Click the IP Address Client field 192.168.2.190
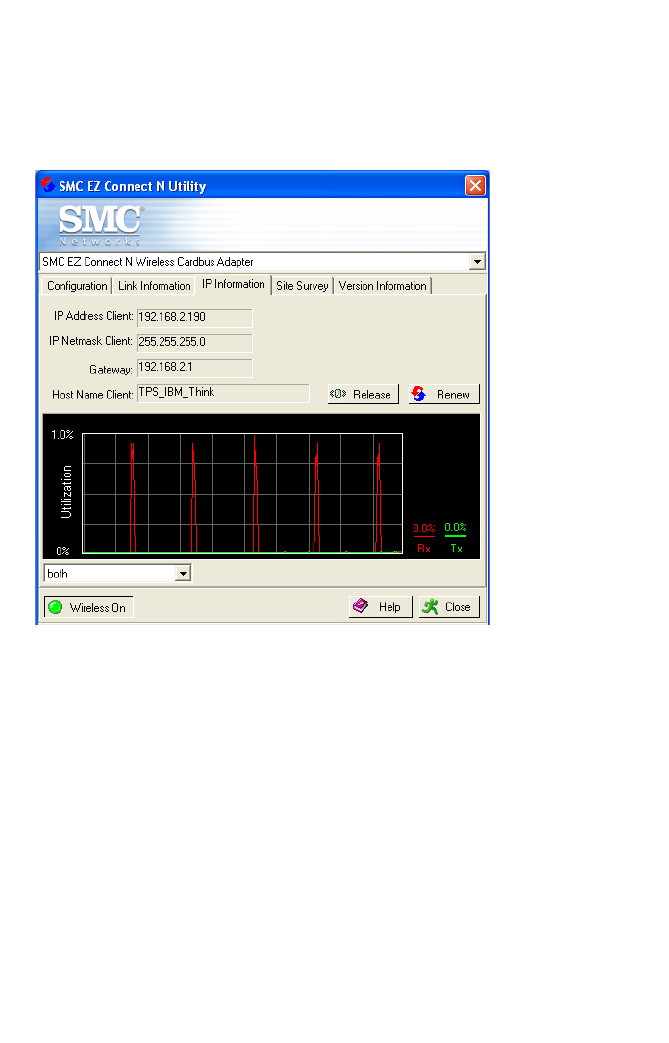Image resolution: width=669 pixels, height=1043 pixels. (x=194, y=318)
